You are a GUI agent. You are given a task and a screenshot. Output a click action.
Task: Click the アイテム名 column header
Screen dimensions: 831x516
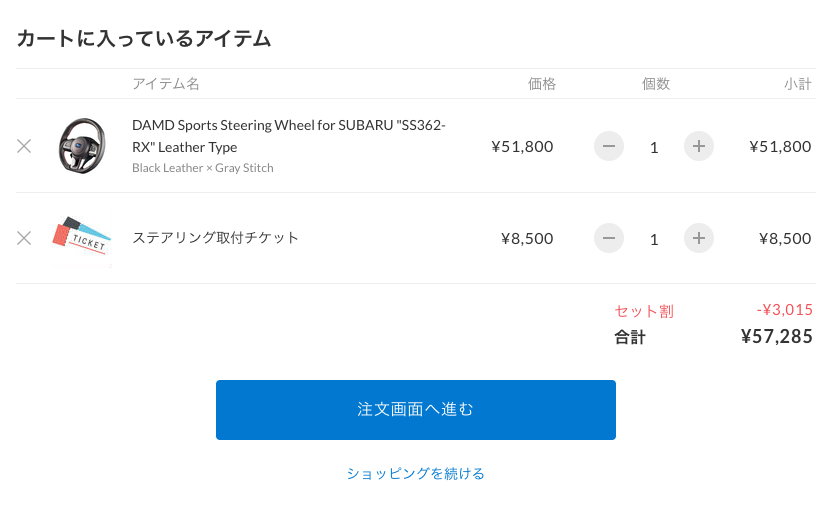tap(166, 84)
